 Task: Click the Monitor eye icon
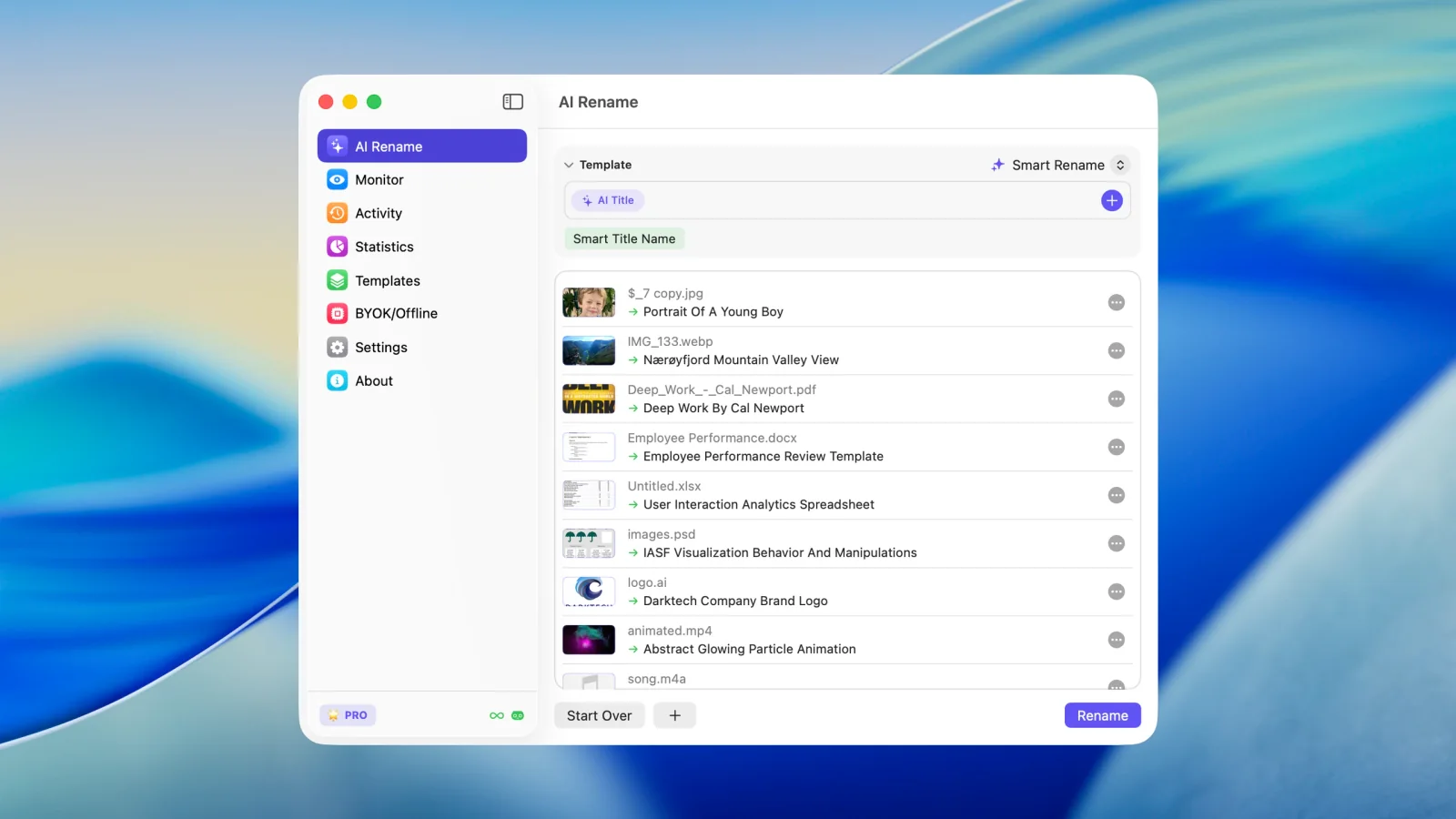coord(338,180)
